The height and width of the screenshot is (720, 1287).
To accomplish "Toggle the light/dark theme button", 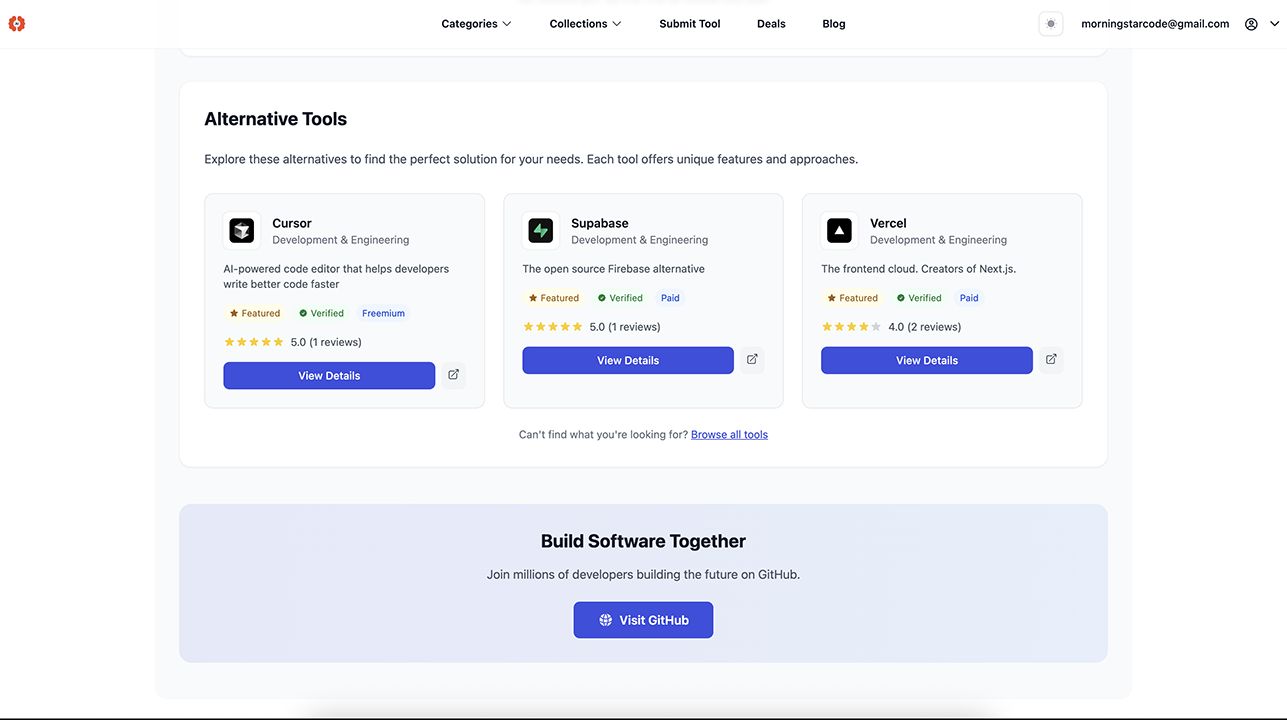I will [x=1050, y=24].
